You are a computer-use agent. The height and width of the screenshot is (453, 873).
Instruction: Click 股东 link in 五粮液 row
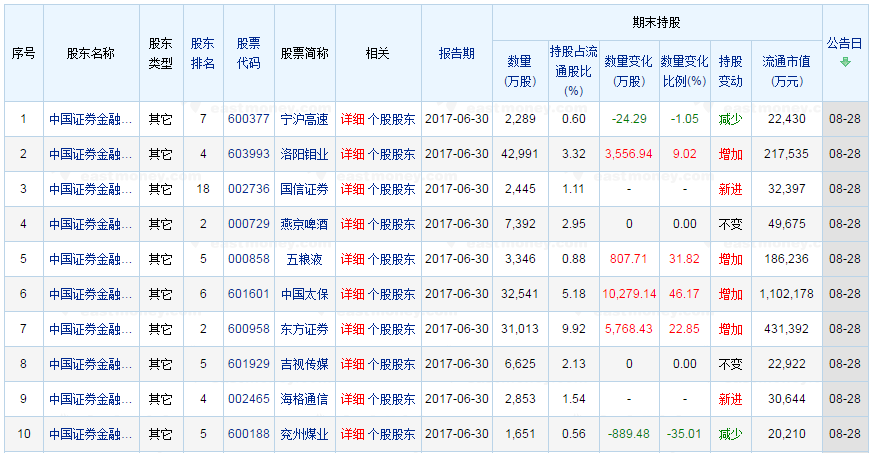tap(403, 259)
